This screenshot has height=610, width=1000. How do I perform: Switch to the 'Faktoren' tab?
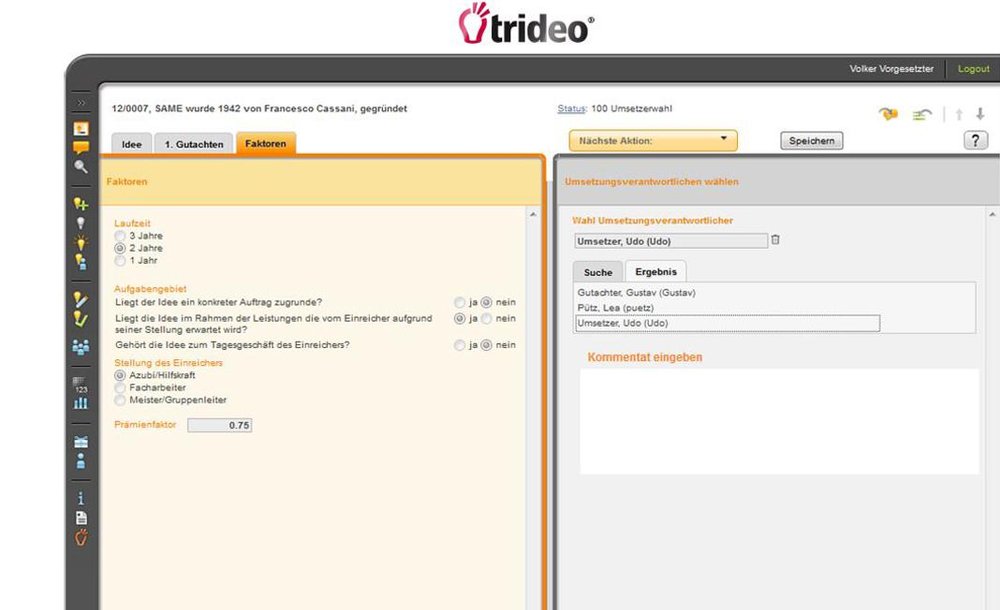(x=266, y=144)
